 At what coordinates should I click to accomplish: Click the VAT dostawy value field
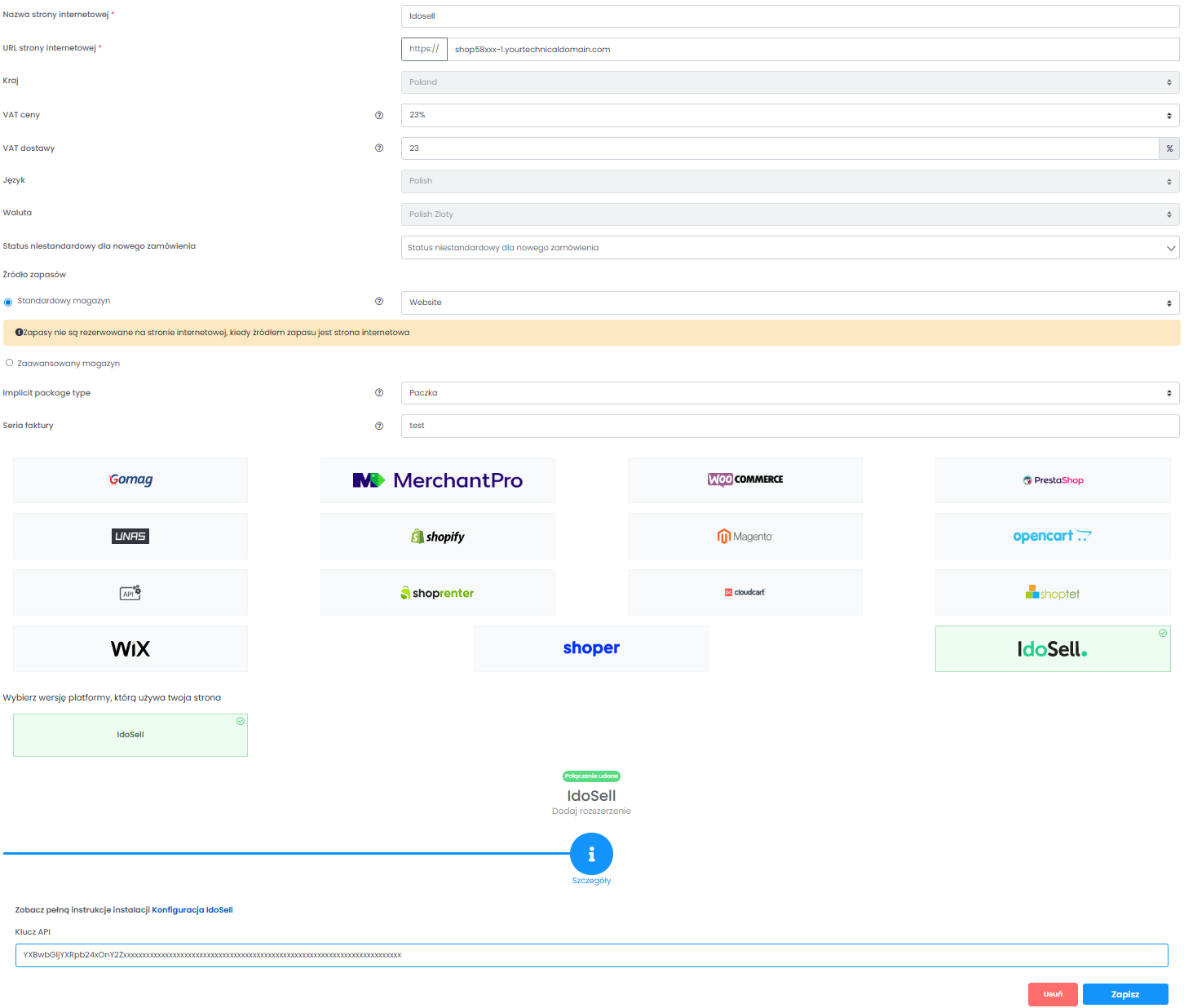pyautogui.click(x=780, y=148)
